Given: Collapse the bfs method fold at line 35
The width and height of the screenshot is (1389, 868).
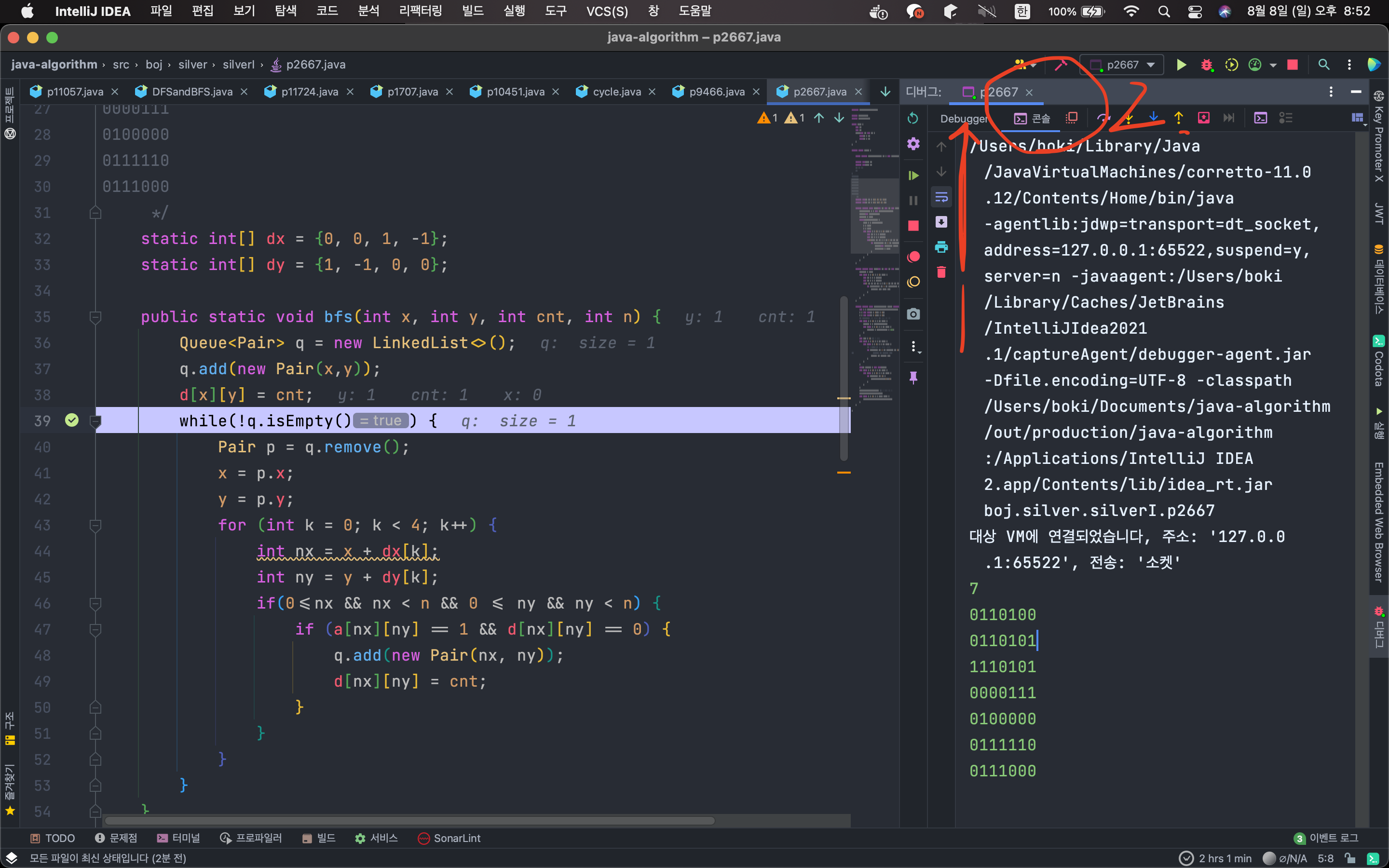Looking at the screenshot, I should tap(96, 317).
